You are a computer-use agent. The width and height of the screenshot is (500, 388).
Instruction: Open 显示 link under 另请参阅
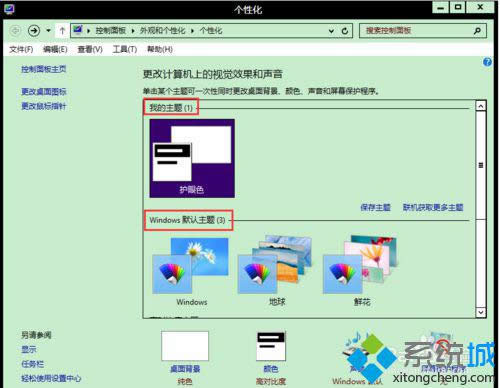click(29, 349)
